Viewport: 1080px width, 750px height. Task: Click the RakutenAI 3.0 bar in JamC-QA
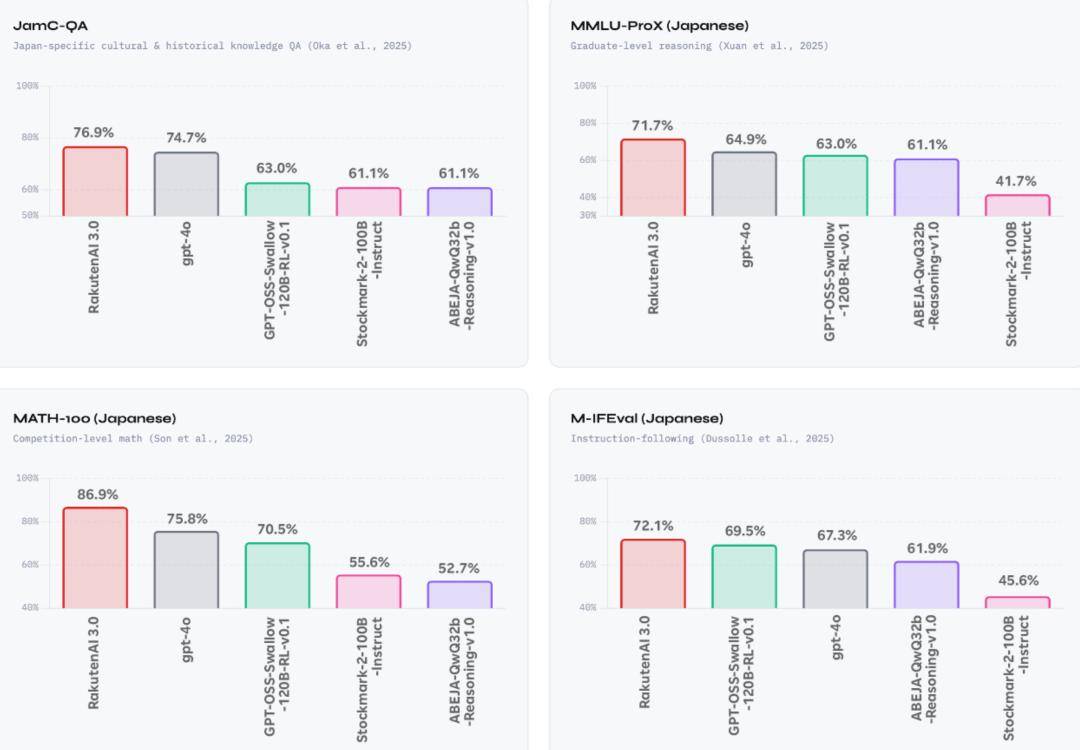pos(95,182)
